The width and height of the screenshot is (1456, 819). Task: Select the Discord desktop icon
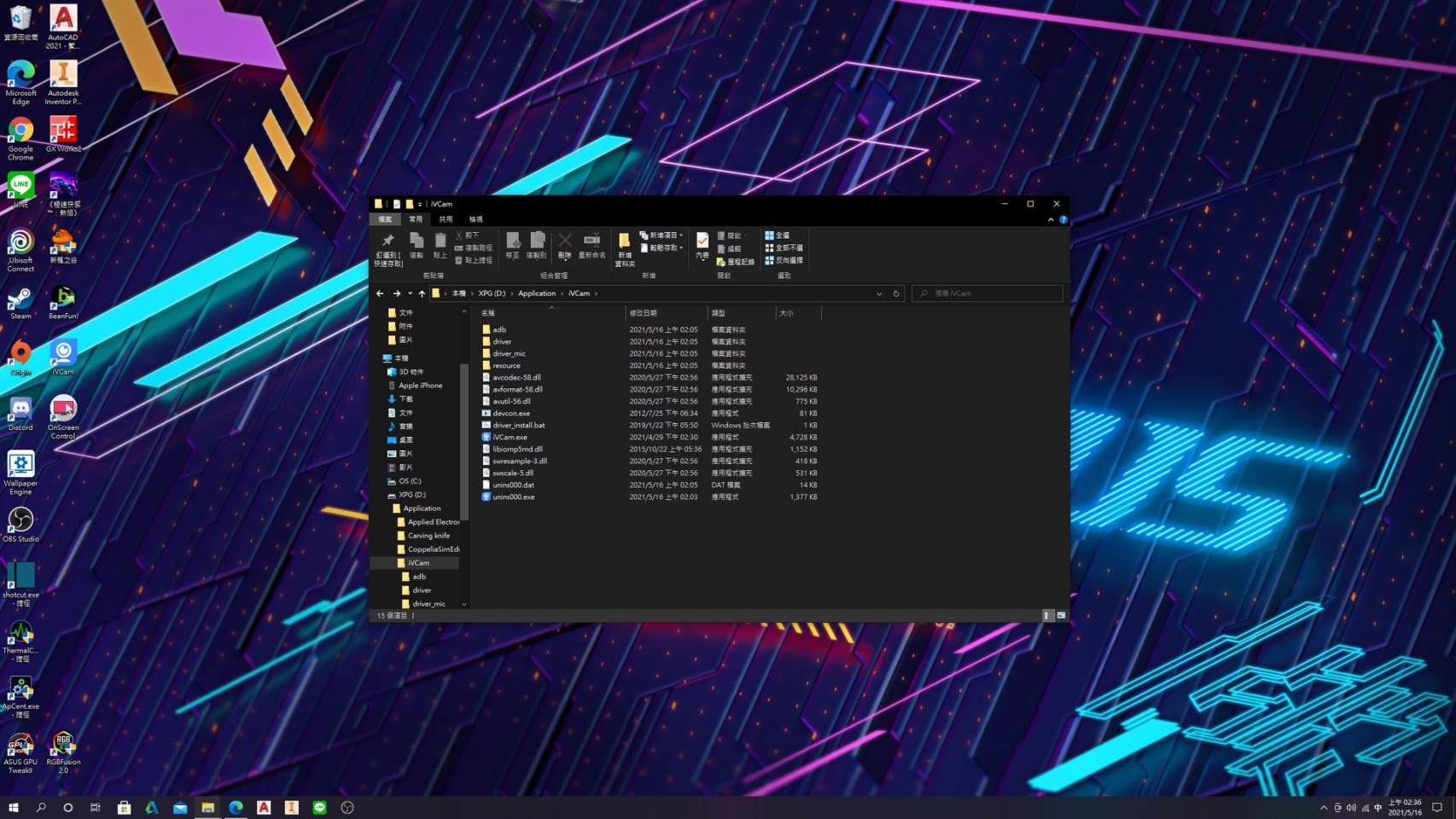20,414
